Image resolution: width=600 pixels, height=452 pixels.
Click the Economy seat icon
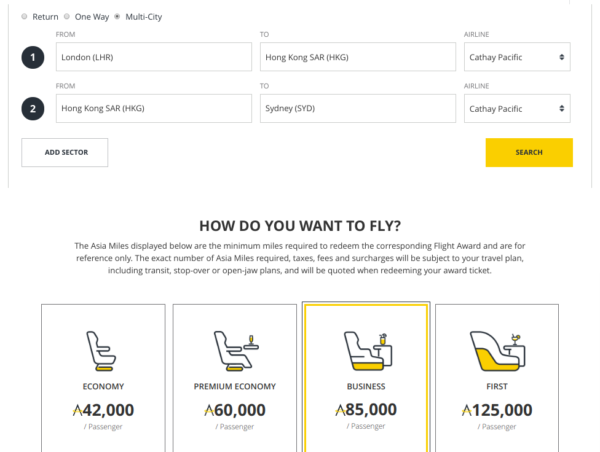tap(103, 350)
